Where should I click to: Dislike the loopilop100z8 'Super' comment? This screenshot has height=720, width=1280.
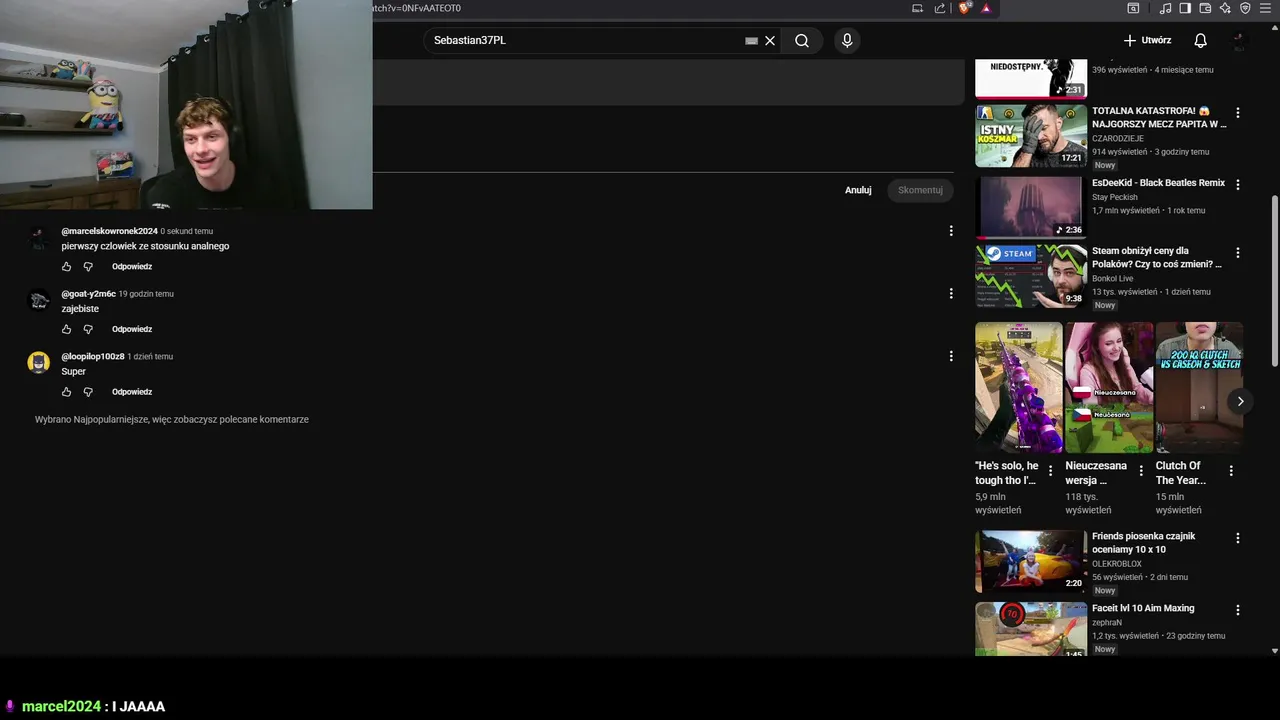pyautogui.click(x=88, y=392)
